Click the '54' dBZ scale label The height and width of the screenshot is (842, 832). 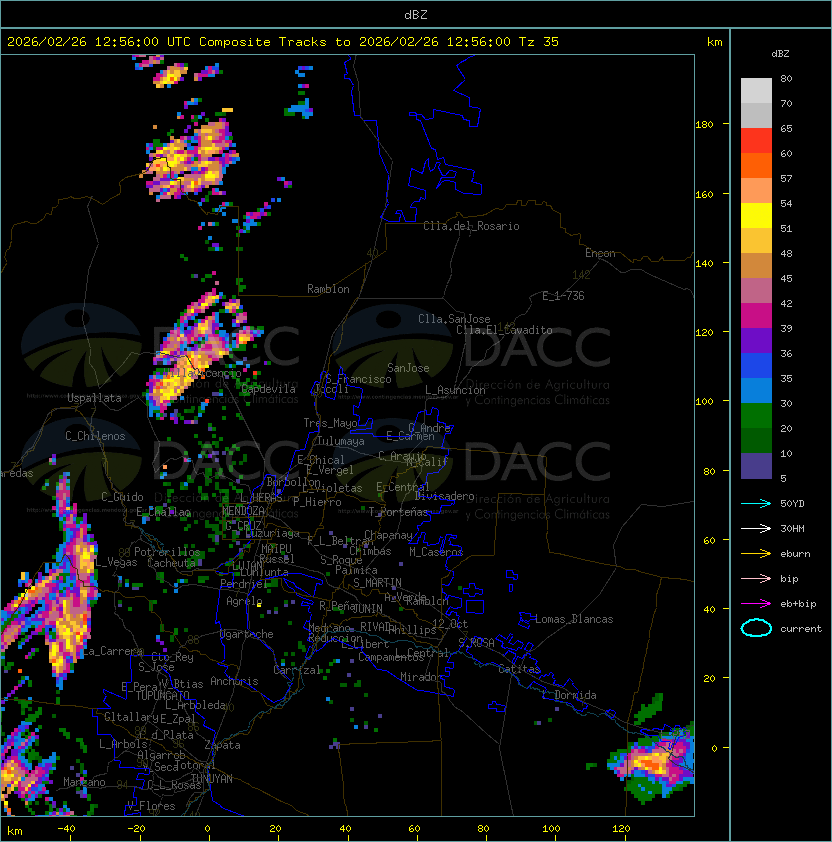[x=786, y=204]
